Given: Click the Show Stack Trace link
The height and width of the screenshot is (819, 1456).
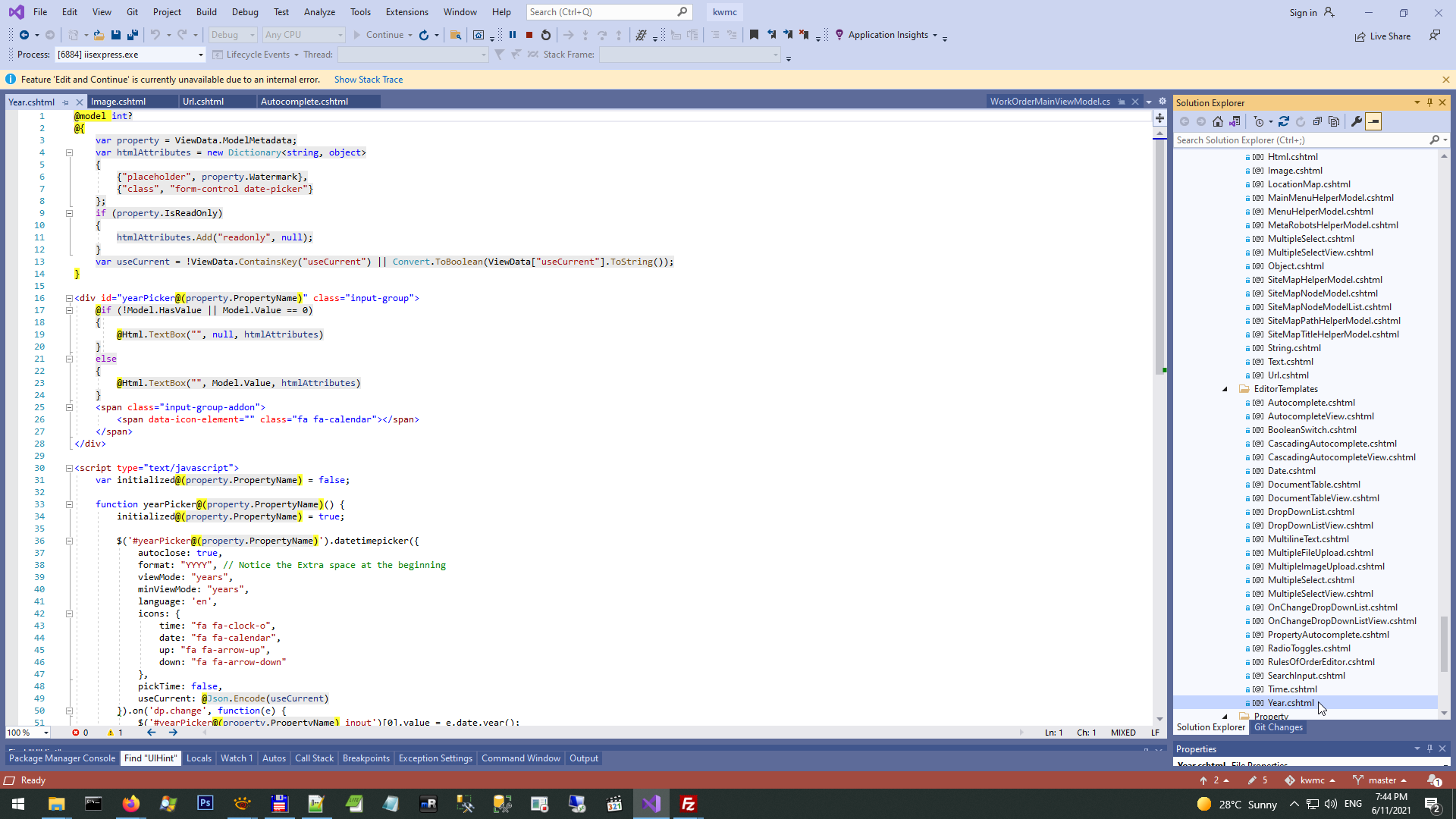Looking at the screenshot, I should (x=369, y=80).
